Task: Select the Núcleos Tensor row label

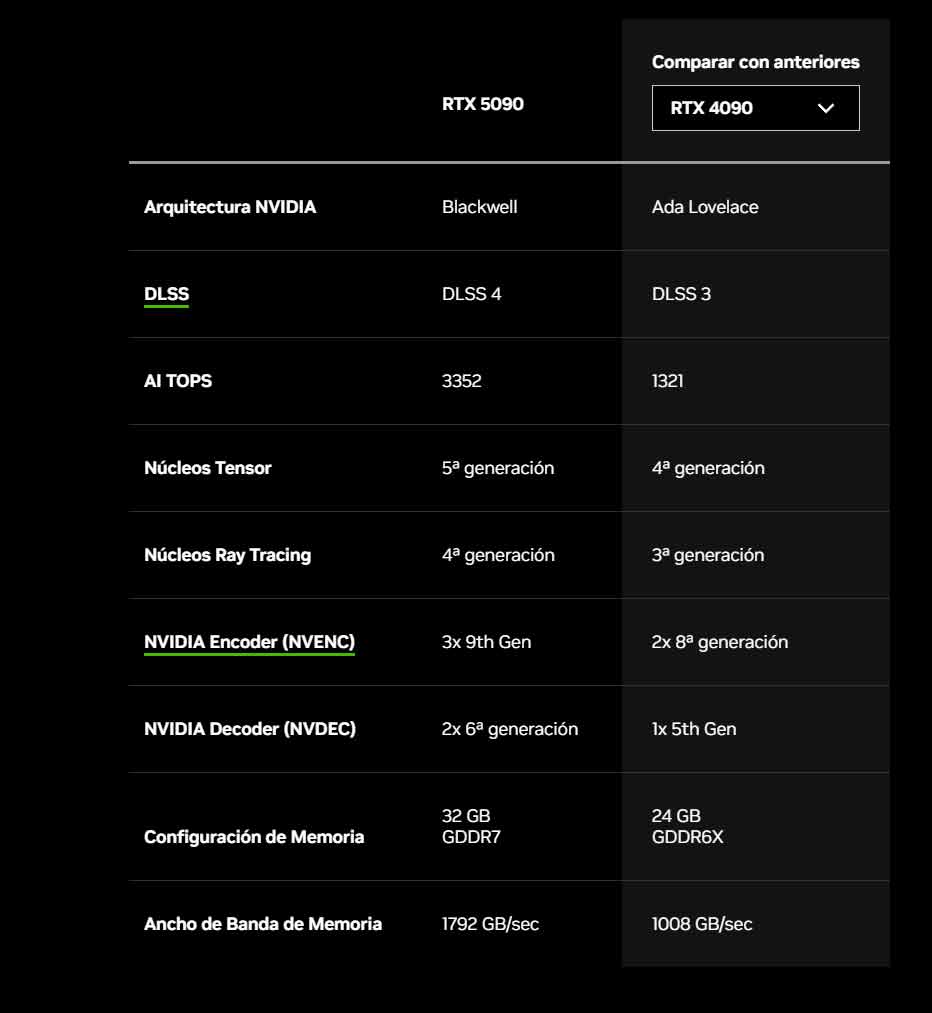Action: (x=207, y=468)
